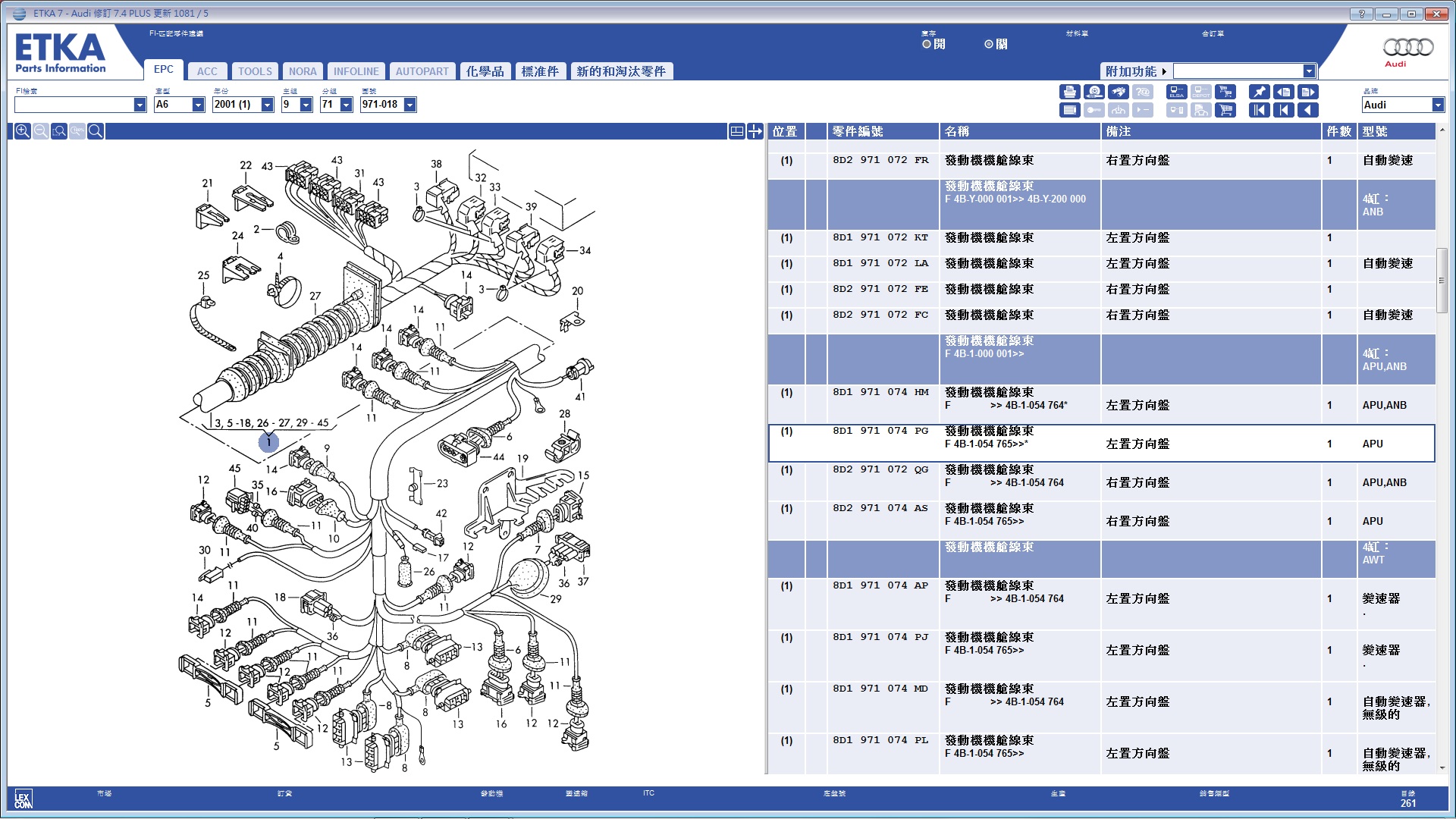Screen dimensions: 1456x819
Task: Select the 關 radio button
Action: [989, 44]
